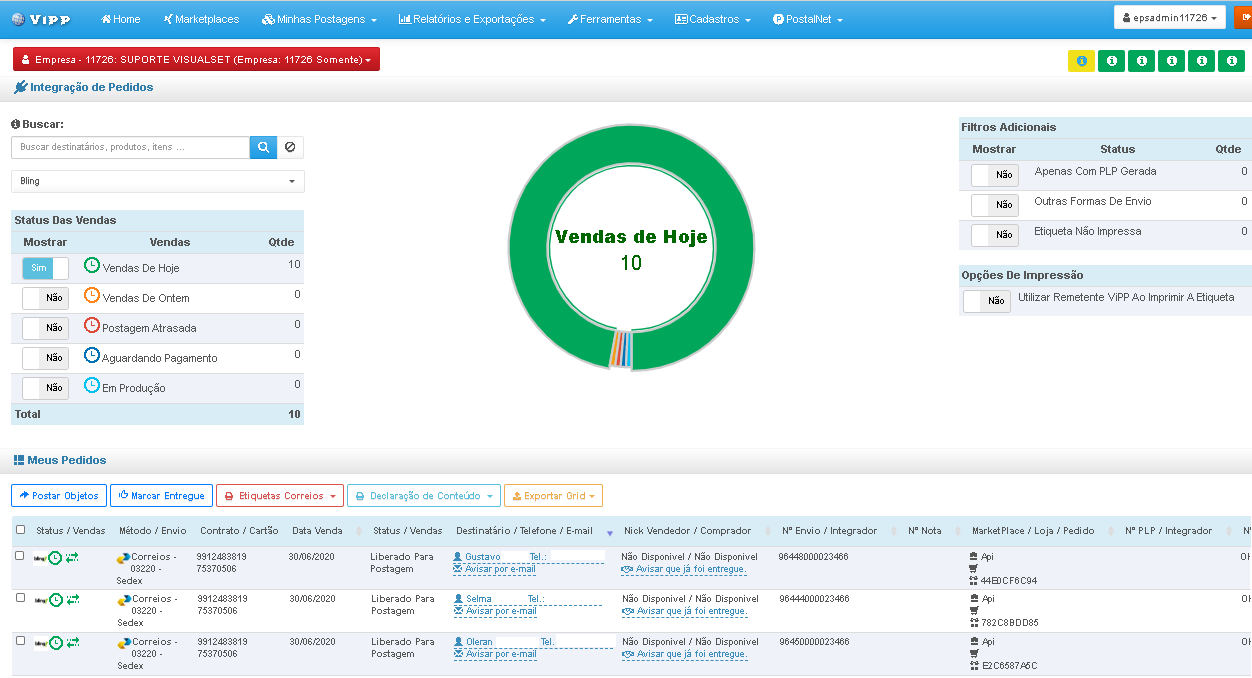Click the shopping cart icon in Gustavo's row
Screen dimensions: 1252x678
pyautogui.click(x=974, y=568)
